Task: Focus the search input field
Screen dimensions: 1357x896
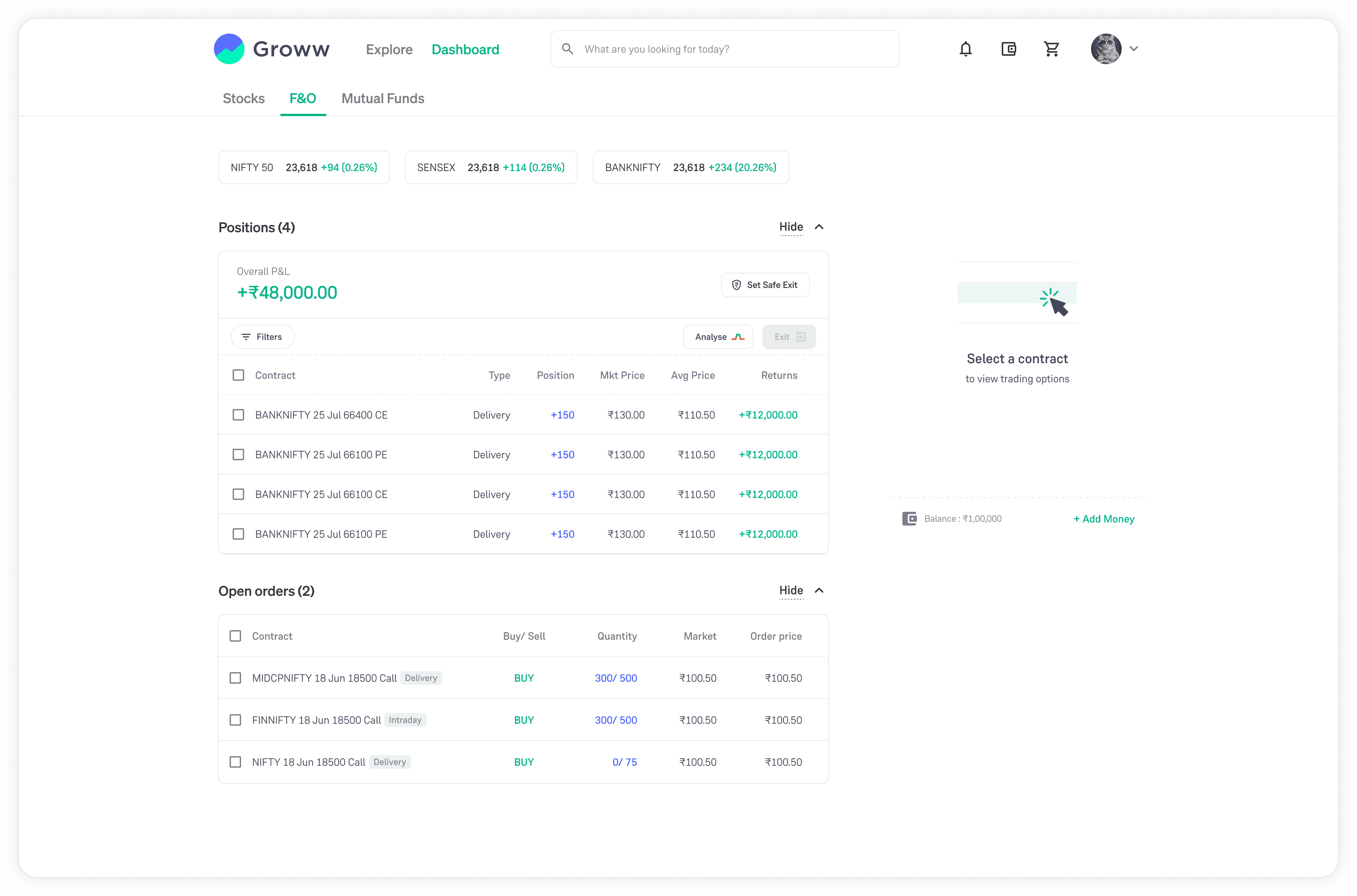Action: (x=732, y=49)
